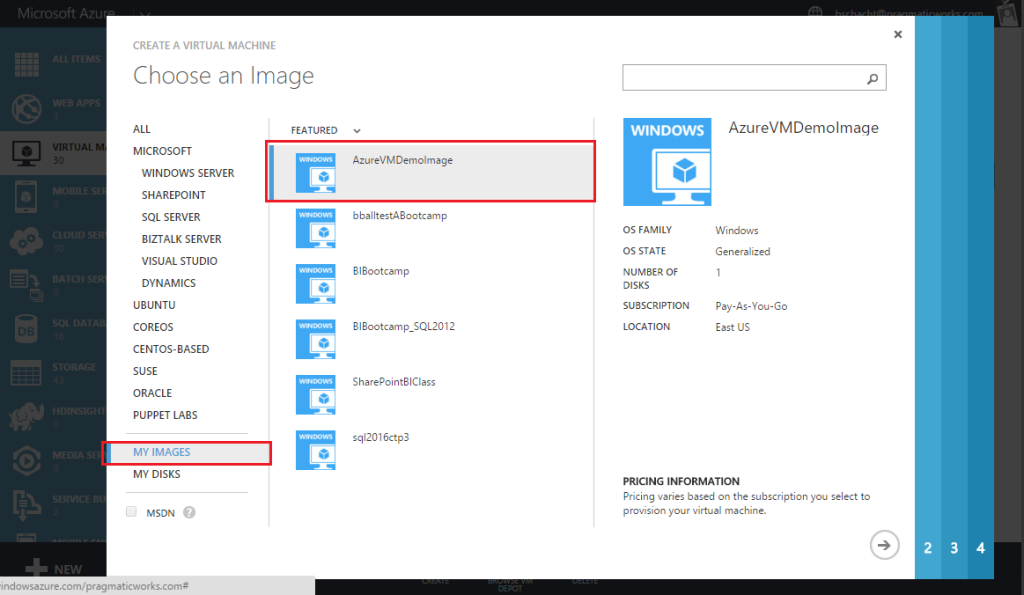
Task: Select AzureVMDemoImage text in image list
Action: pos(402,161)
